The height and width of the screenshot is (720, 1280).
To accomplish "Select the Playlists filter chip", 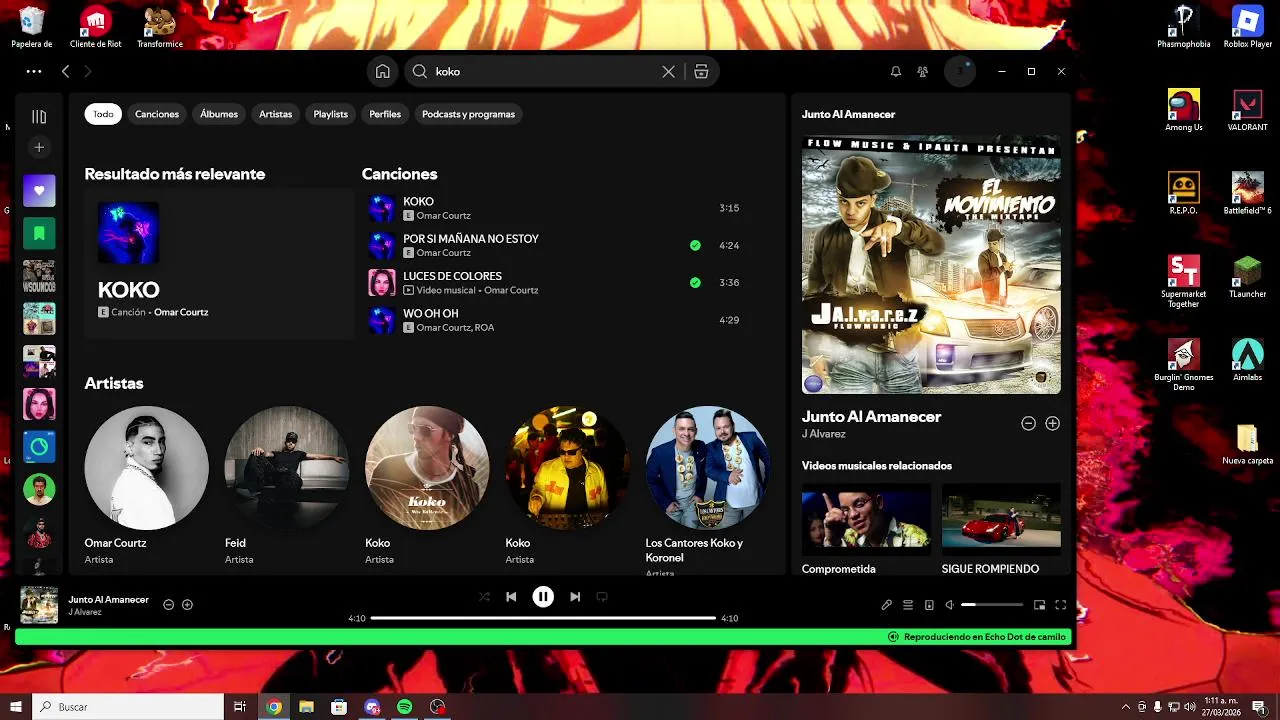I will (331, 114).
